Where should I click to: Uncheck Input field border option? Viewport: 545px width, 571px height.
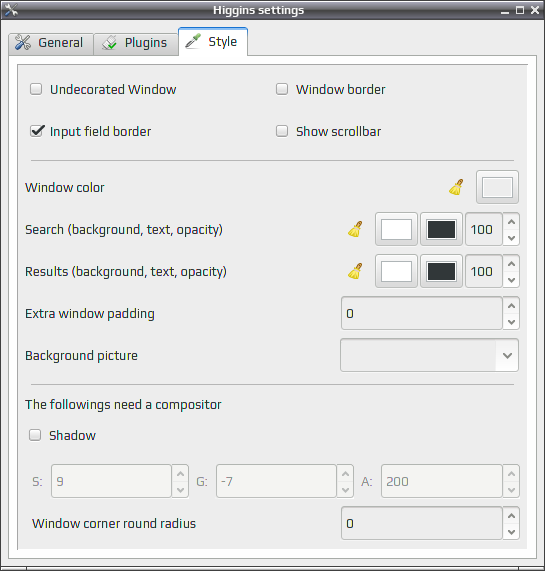point(37,131)
